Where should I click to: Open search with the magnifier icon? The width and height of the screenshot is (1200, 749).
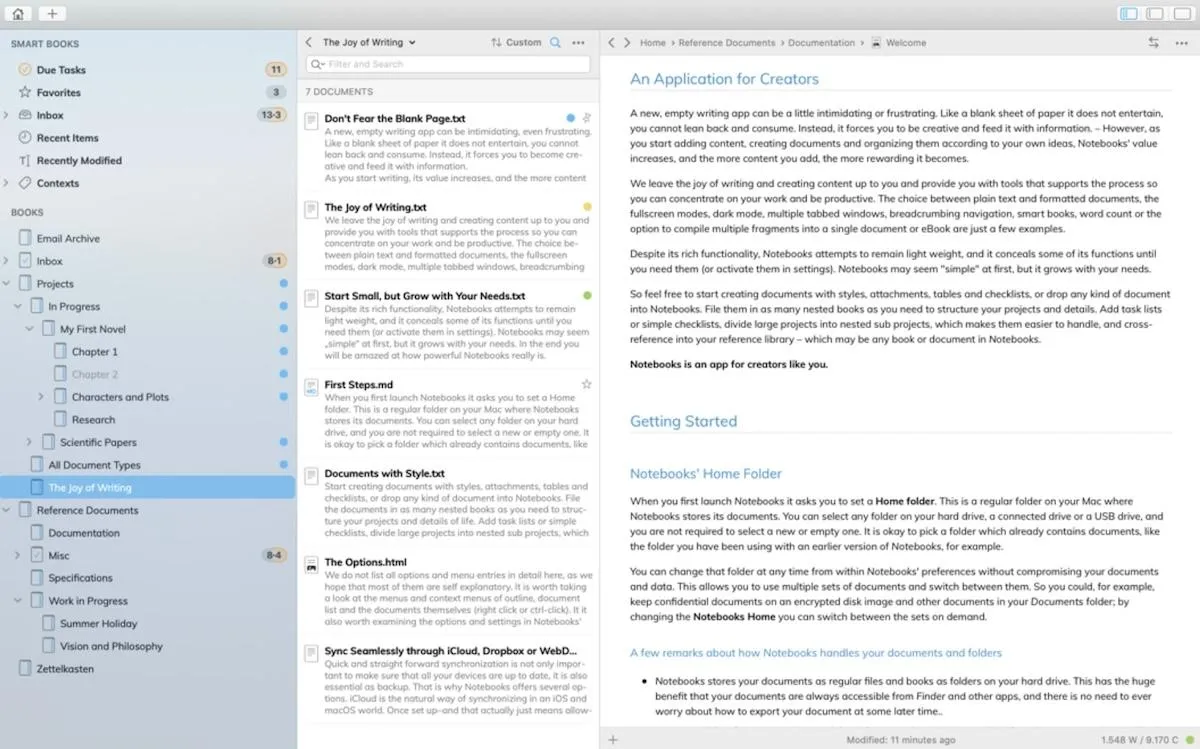556,42
